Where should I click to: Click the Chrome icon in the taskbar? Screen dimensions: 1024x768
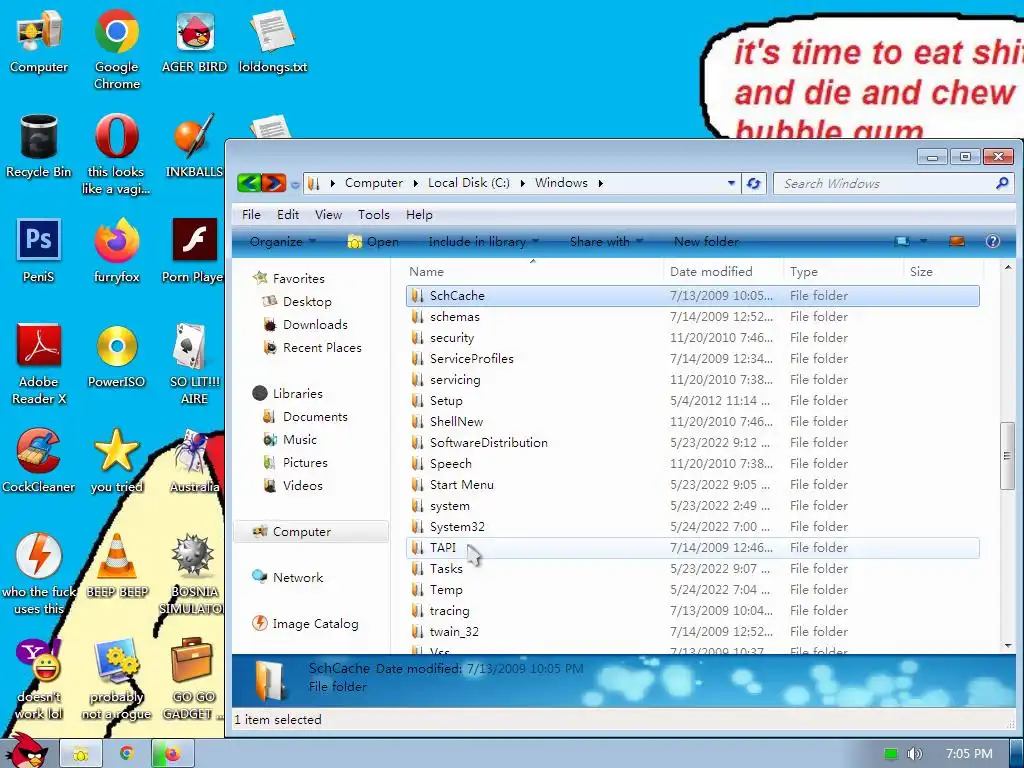point(126,754)
